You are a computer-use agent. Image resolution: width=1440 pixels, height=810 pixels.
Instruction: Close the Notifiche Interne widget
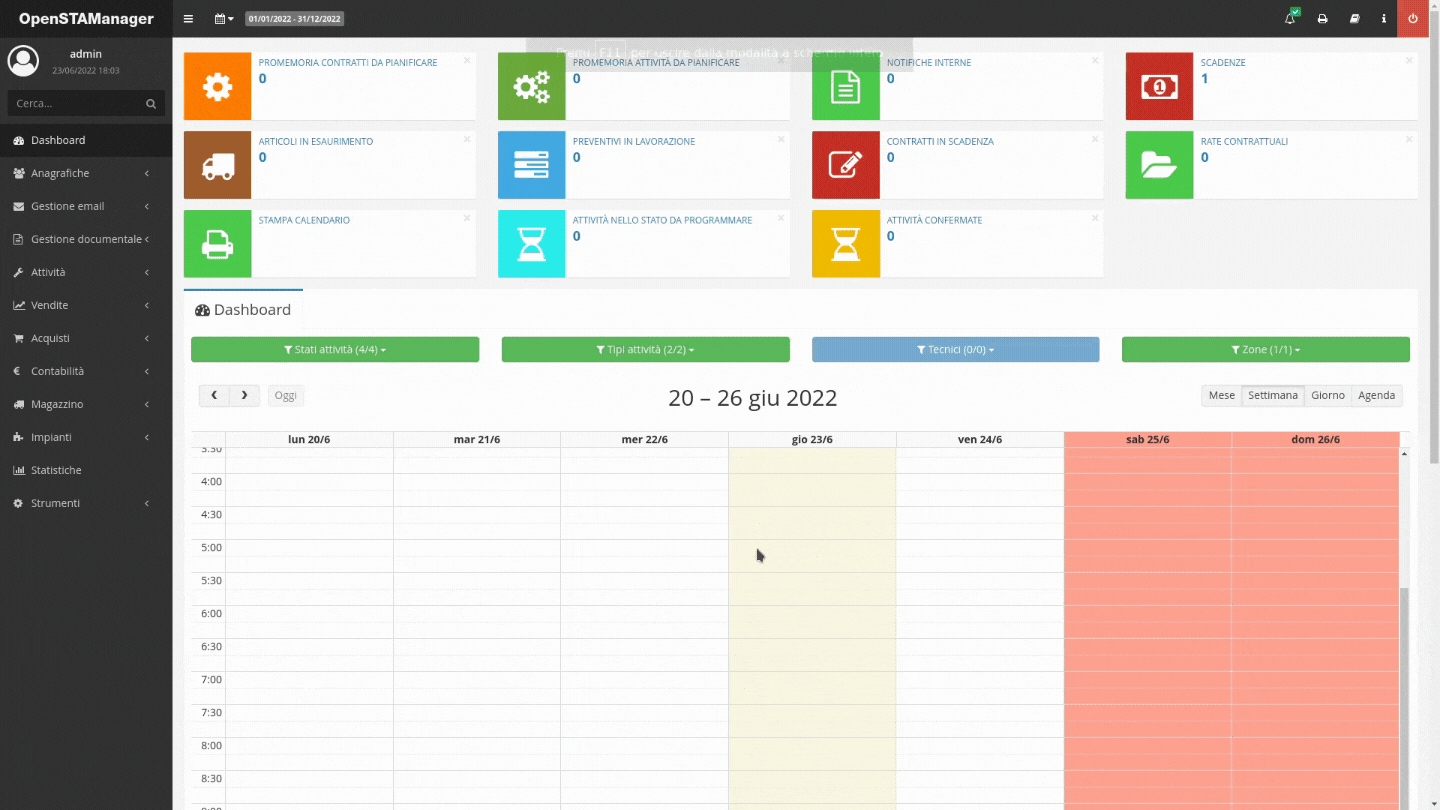[x=1095, y=61]
